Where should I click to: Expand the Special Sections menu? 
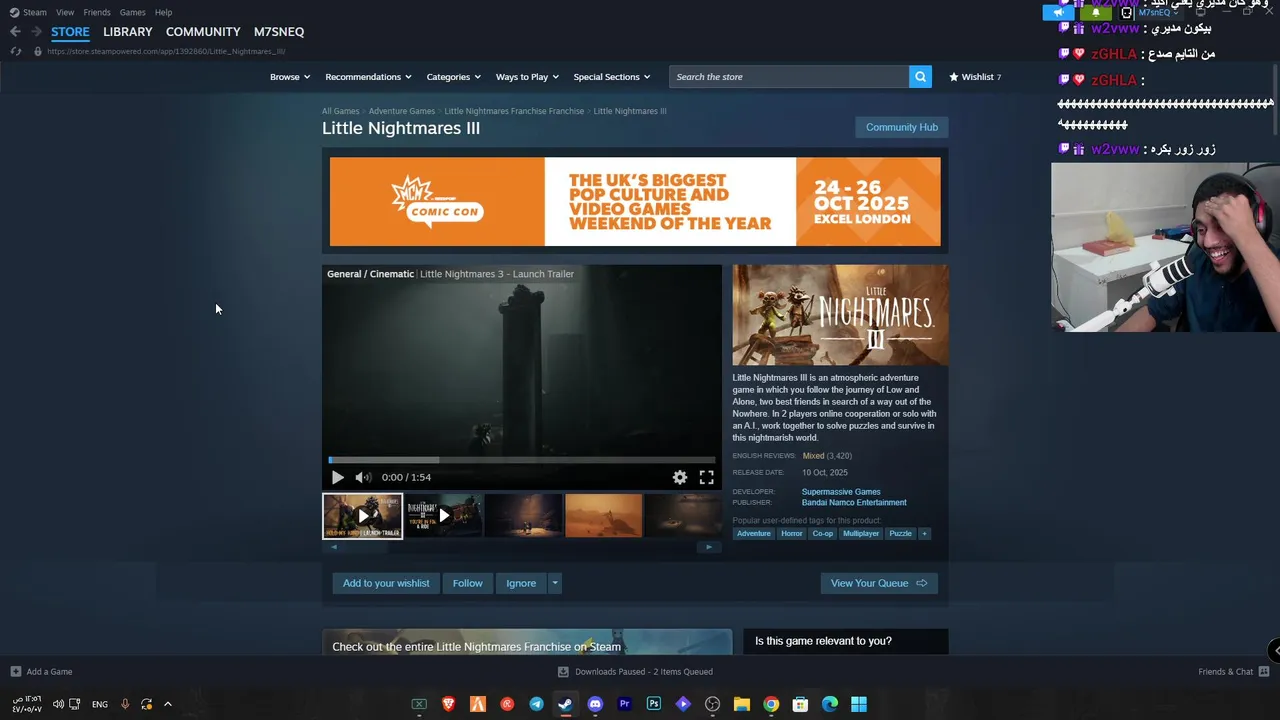[612, 77]
